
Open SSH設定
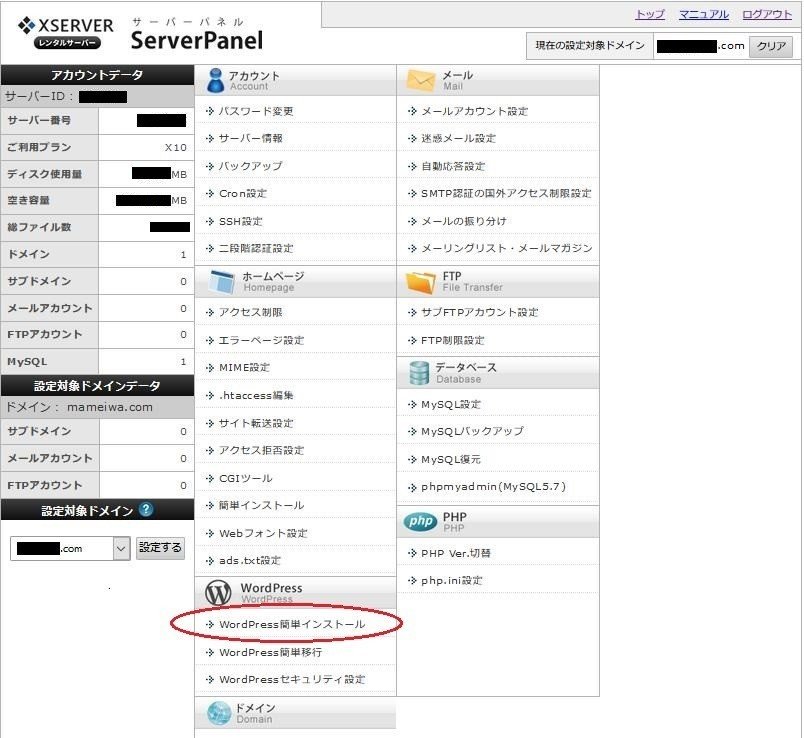click(x=240, y=221)
